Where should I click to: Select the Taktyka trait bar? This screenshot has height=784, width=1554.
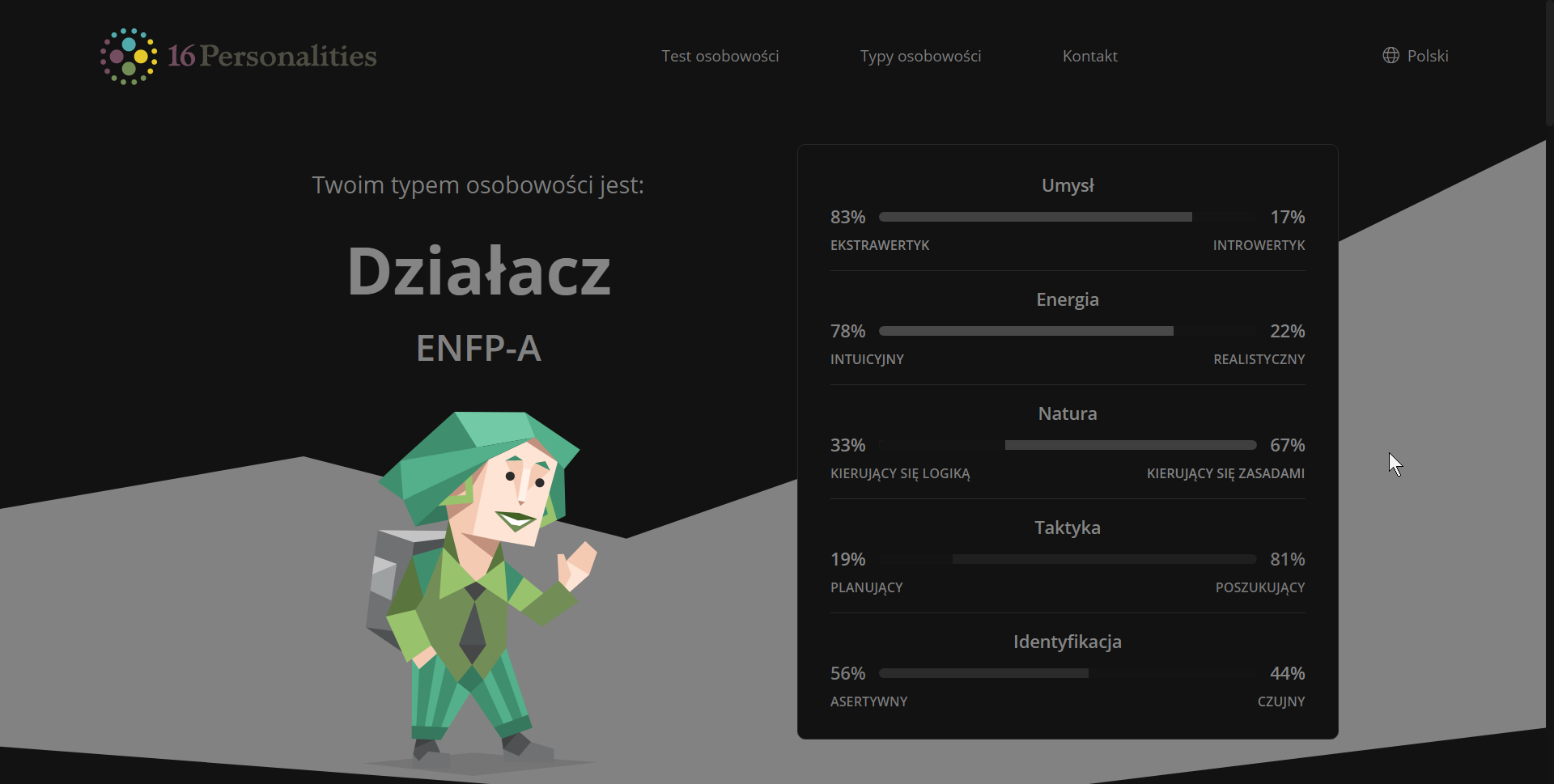[x=1067, y=559]
